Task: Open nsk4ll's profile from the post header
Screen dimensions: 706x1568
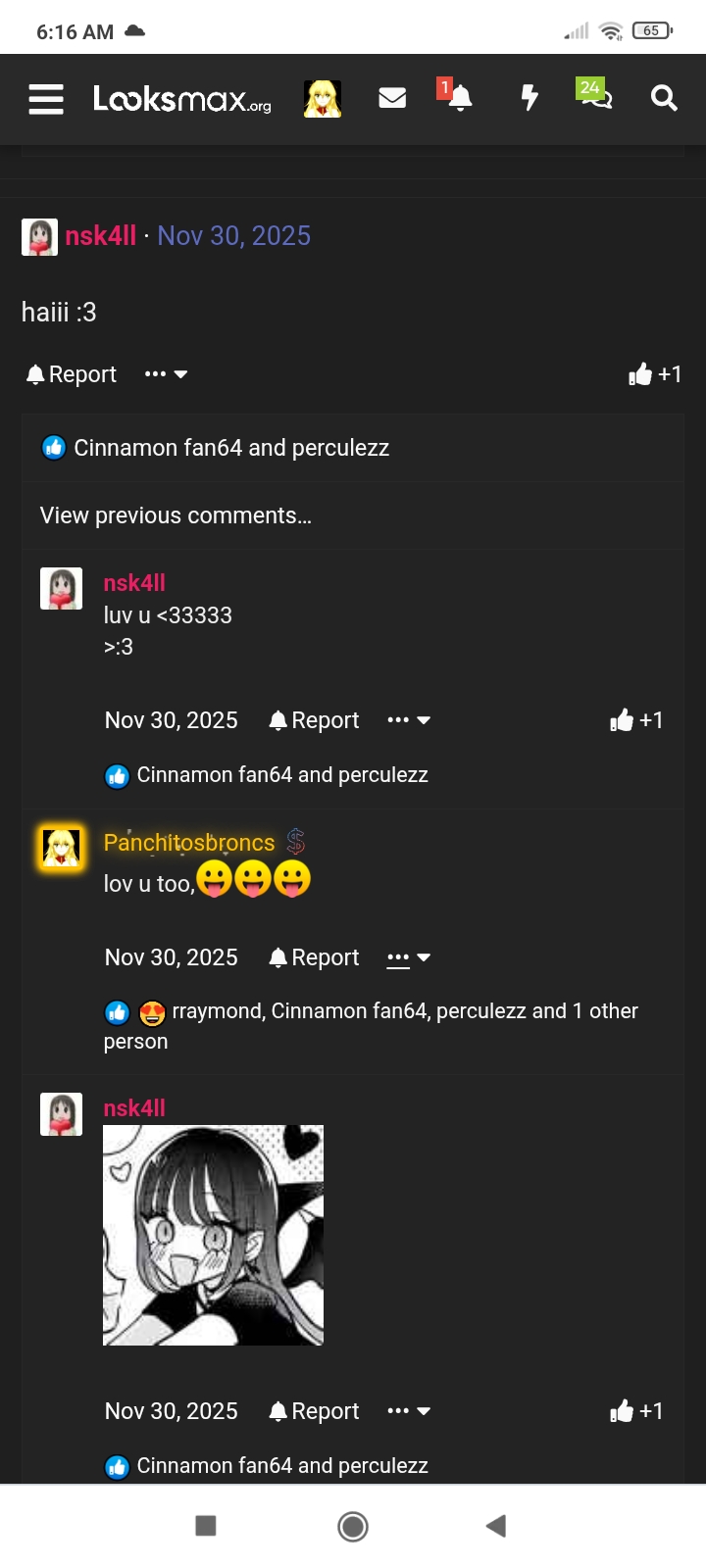Action: tap(100, 235)
